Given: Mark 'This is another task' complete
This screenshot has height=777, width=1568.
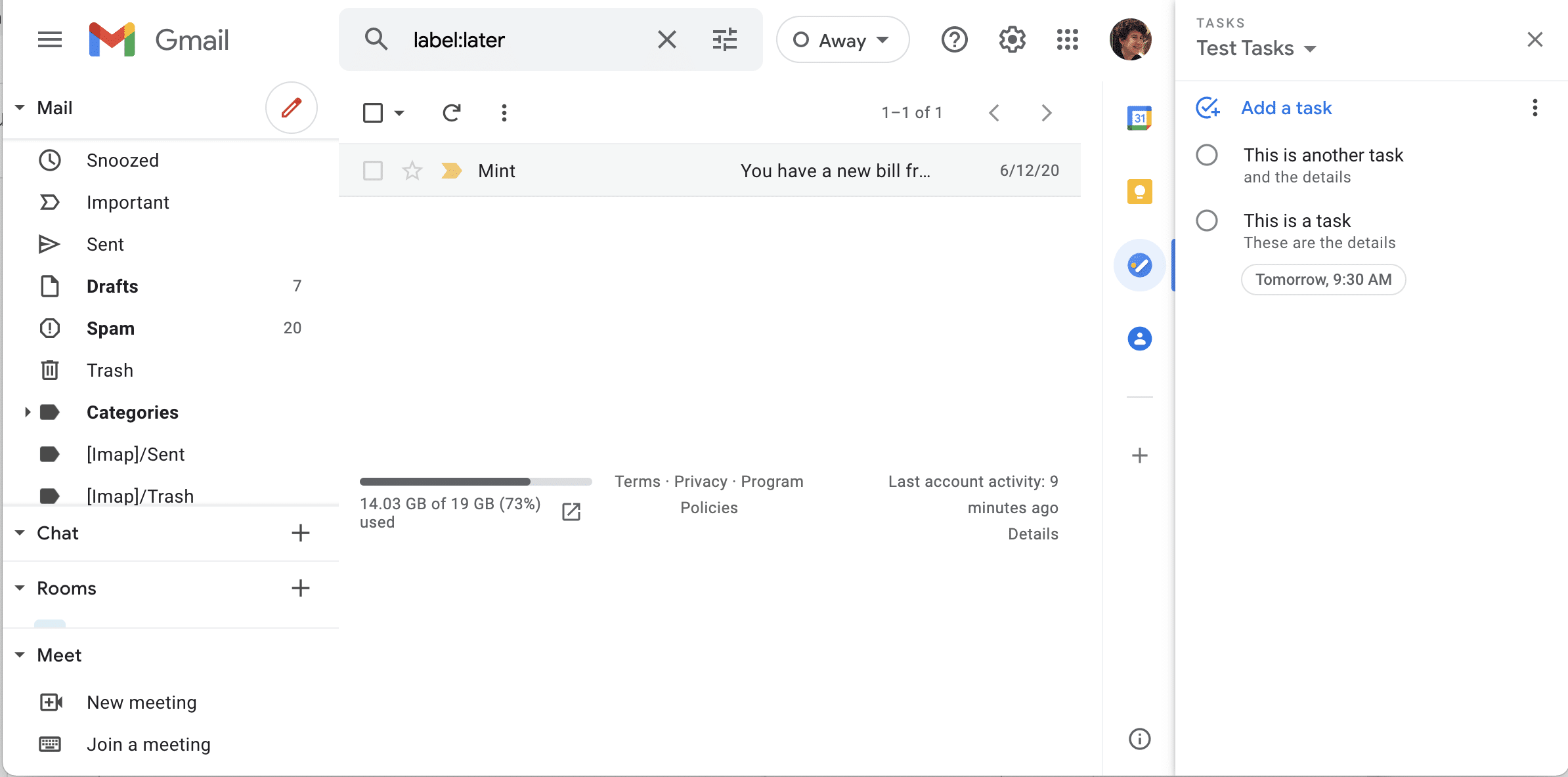Looking at the screenshot, I should [x=1206, y=156].
